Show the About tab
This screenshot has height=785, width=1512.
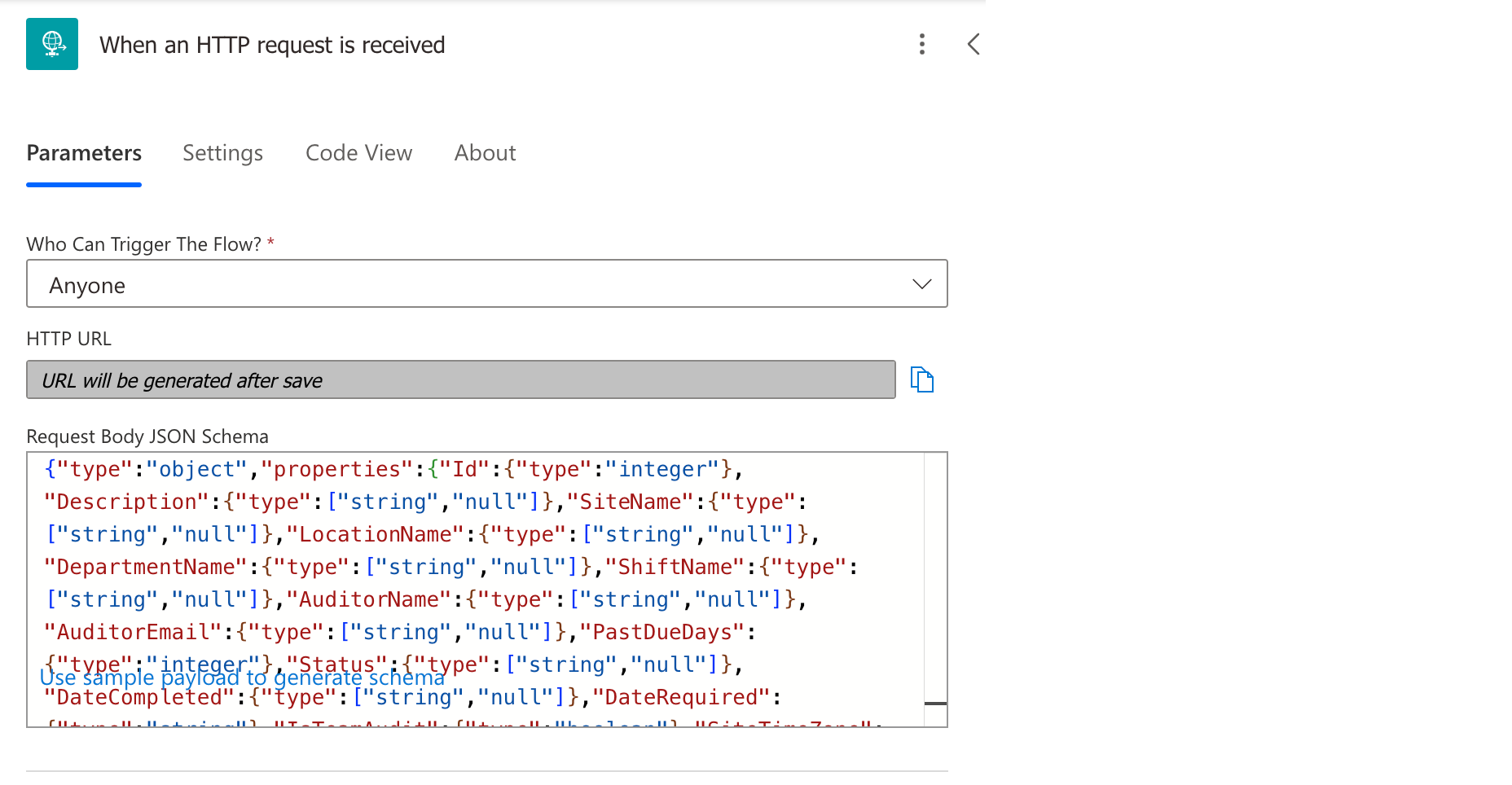pos(485,153)
